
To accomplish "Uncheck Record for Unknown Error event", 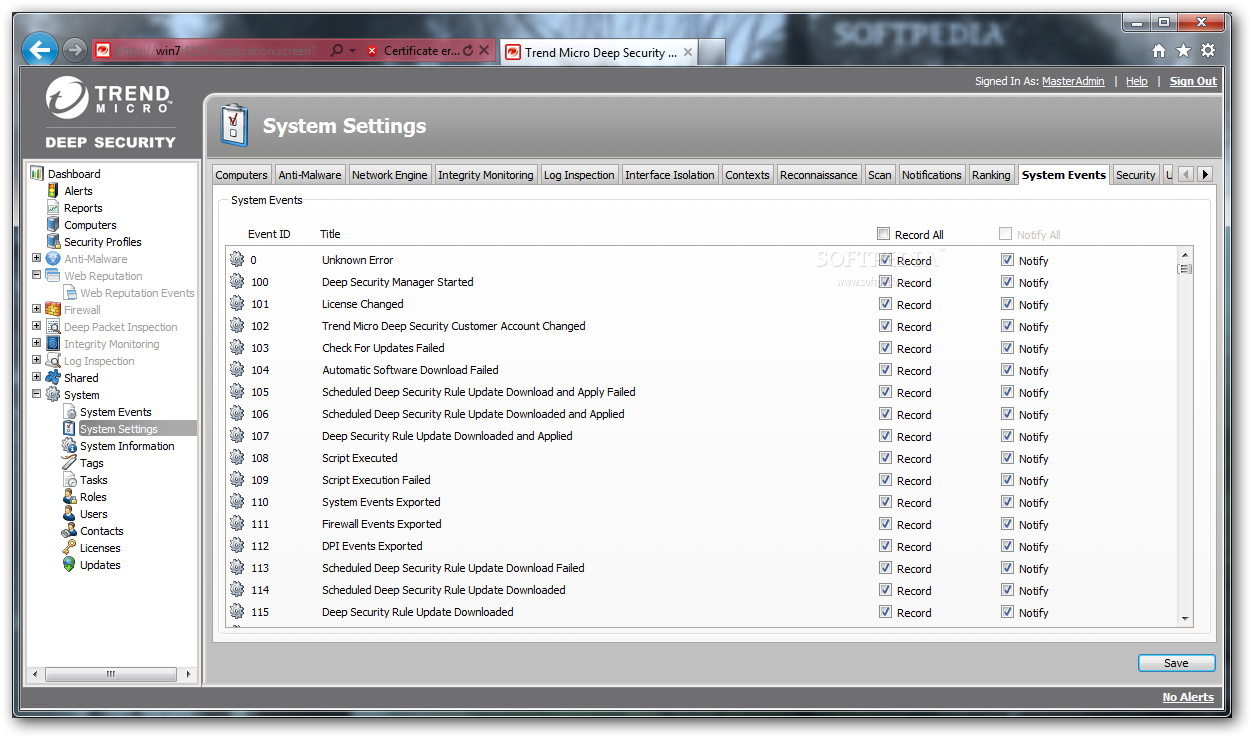I will (x=885, y=260).
